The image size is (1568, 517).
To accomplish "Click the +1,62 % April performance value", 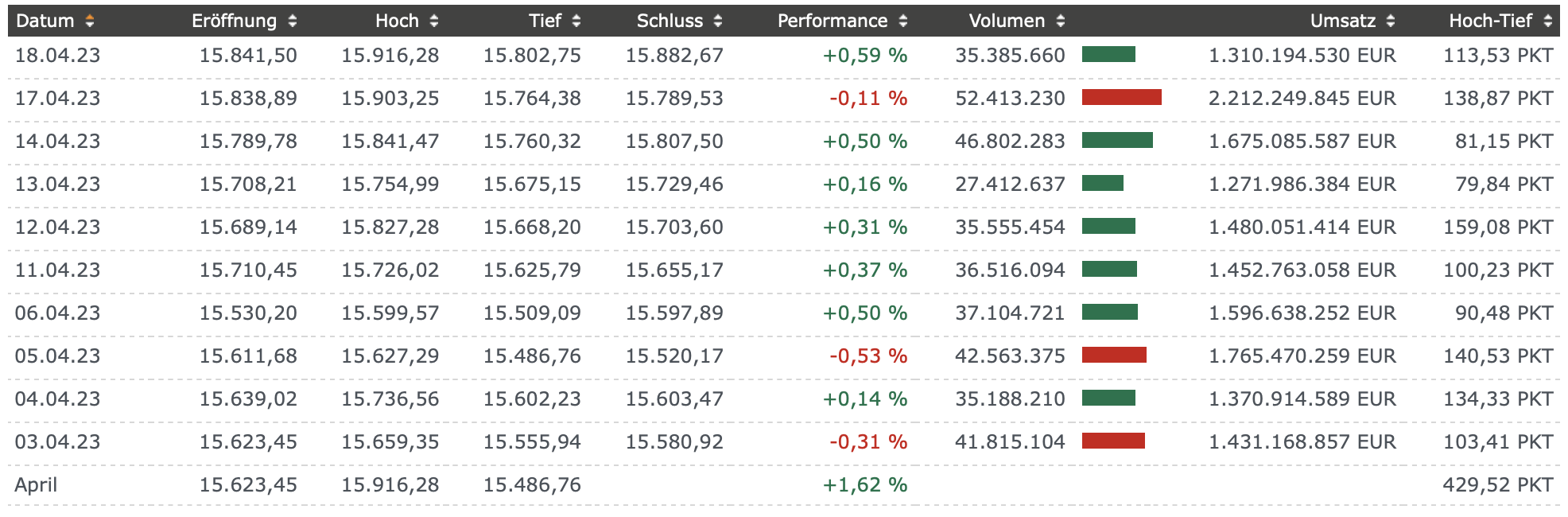I will click(x=864, y=485).
